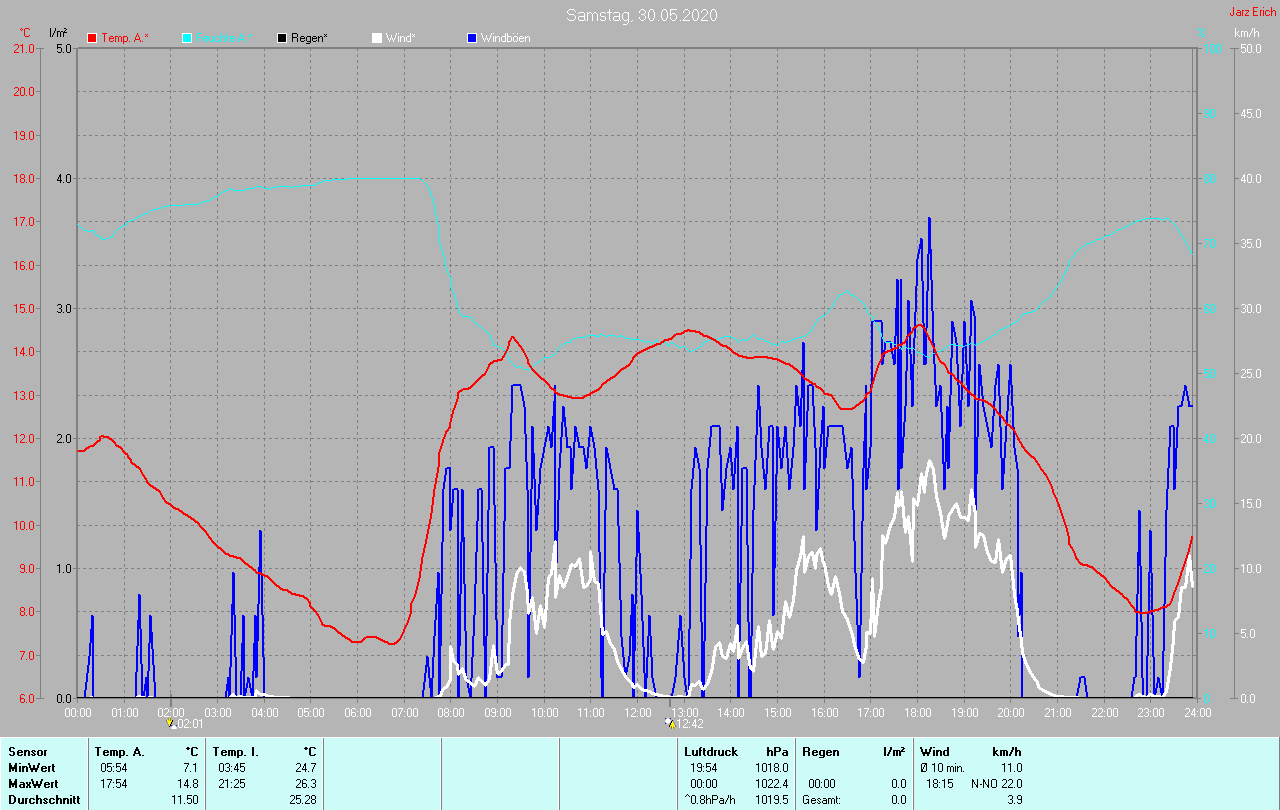Click the black Regen legend swatch
Screen dimensions: 1280x810
282,38
